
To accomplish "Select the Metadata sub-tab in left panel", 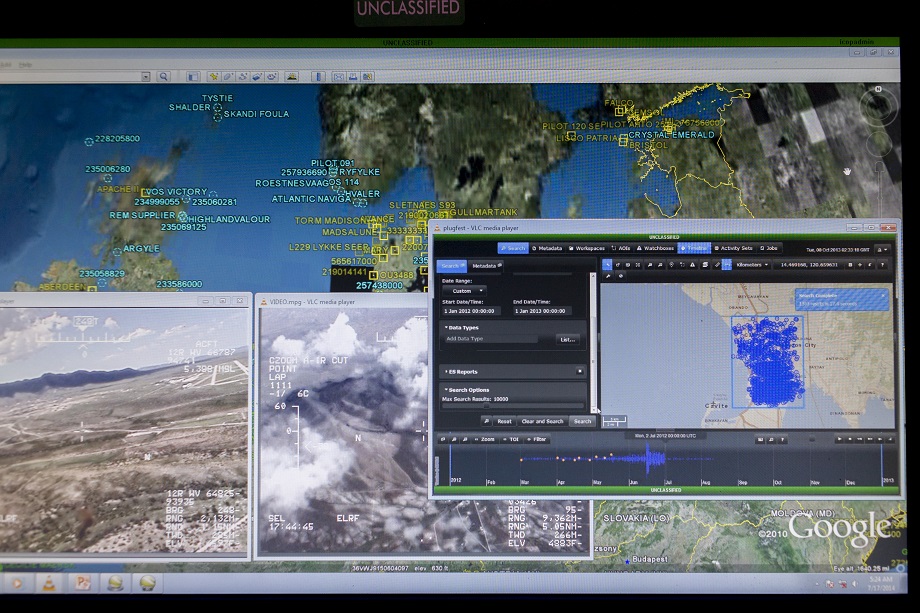I will [486, 266].
